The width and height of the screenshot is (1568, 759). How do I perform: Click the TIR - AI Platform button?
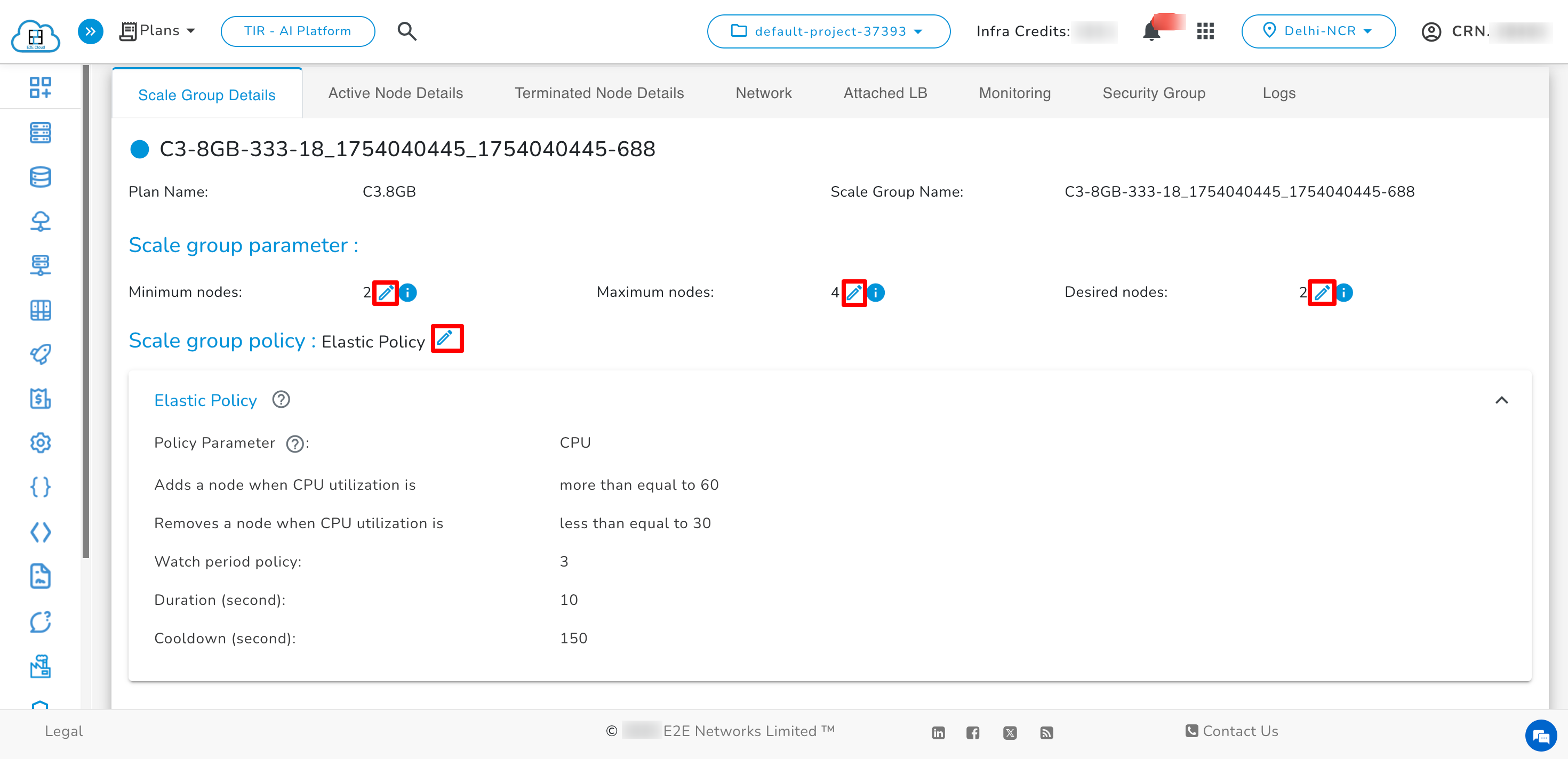(298, 31)
